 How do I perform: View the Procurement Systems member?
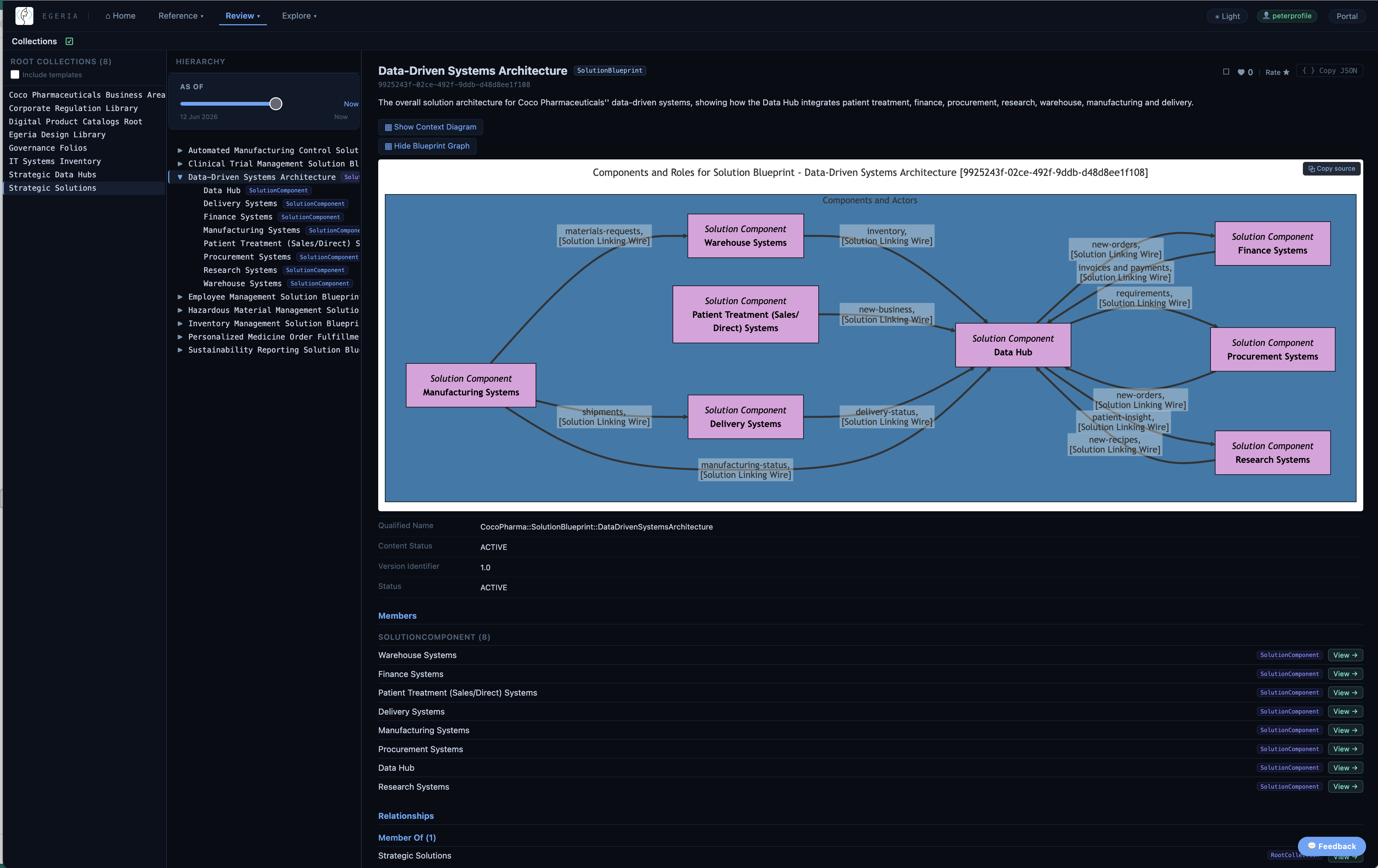pyautogui.click(x=1345, y=749)
